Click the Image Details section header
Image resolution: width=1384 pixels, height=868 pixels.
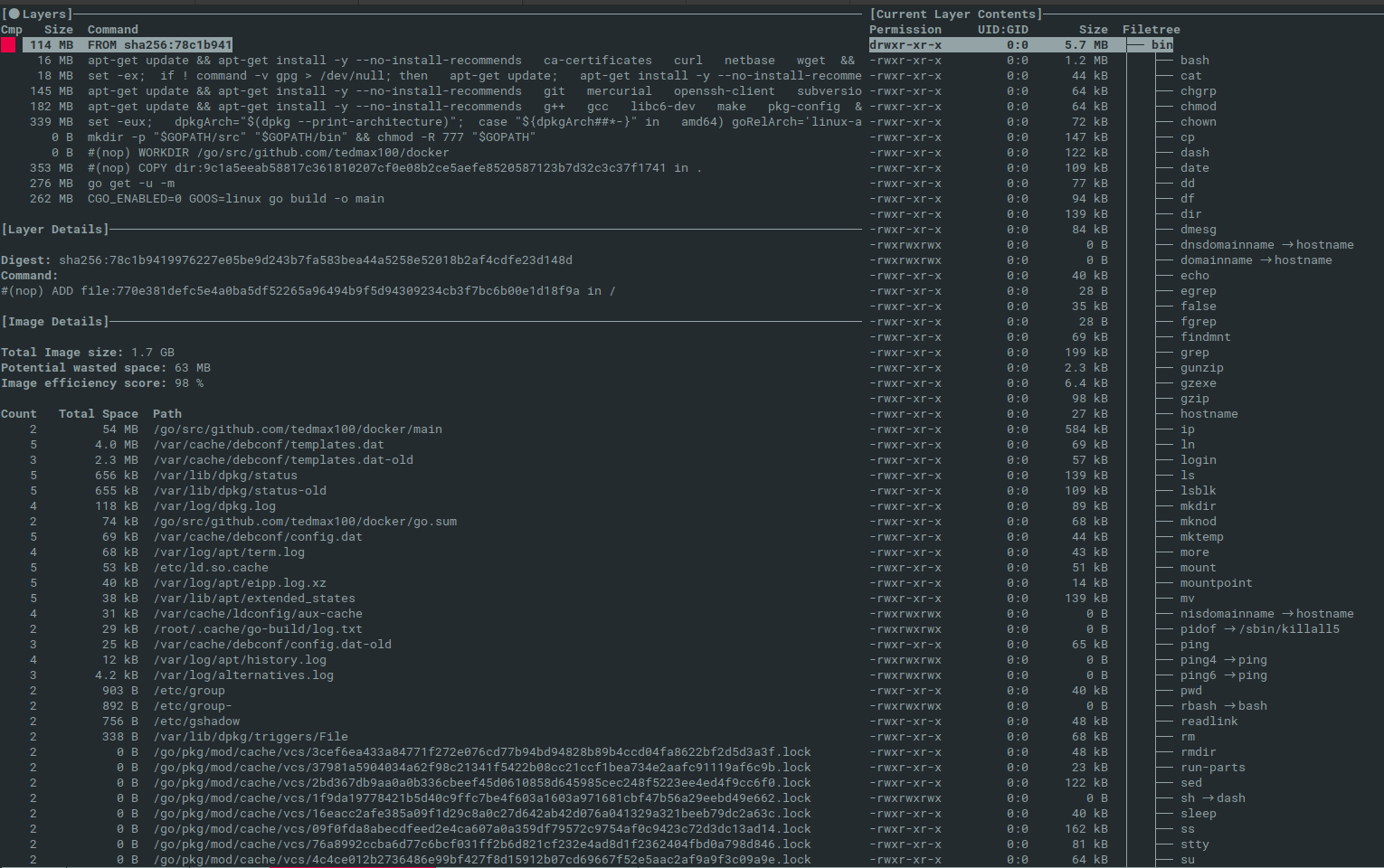[55, 322]
